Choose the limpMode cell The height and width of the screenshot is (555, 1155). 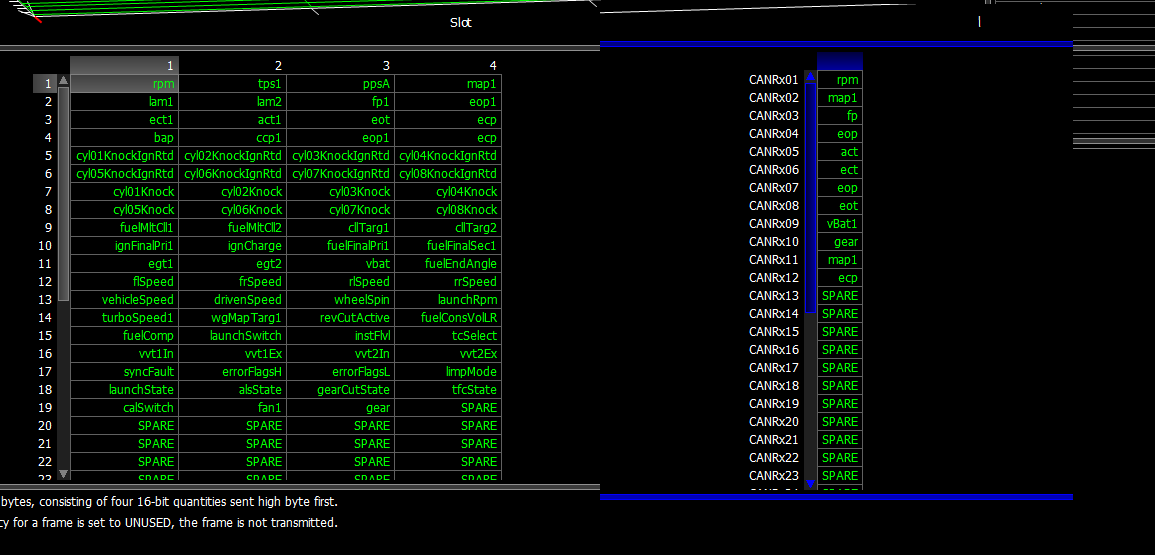(448, 372)
